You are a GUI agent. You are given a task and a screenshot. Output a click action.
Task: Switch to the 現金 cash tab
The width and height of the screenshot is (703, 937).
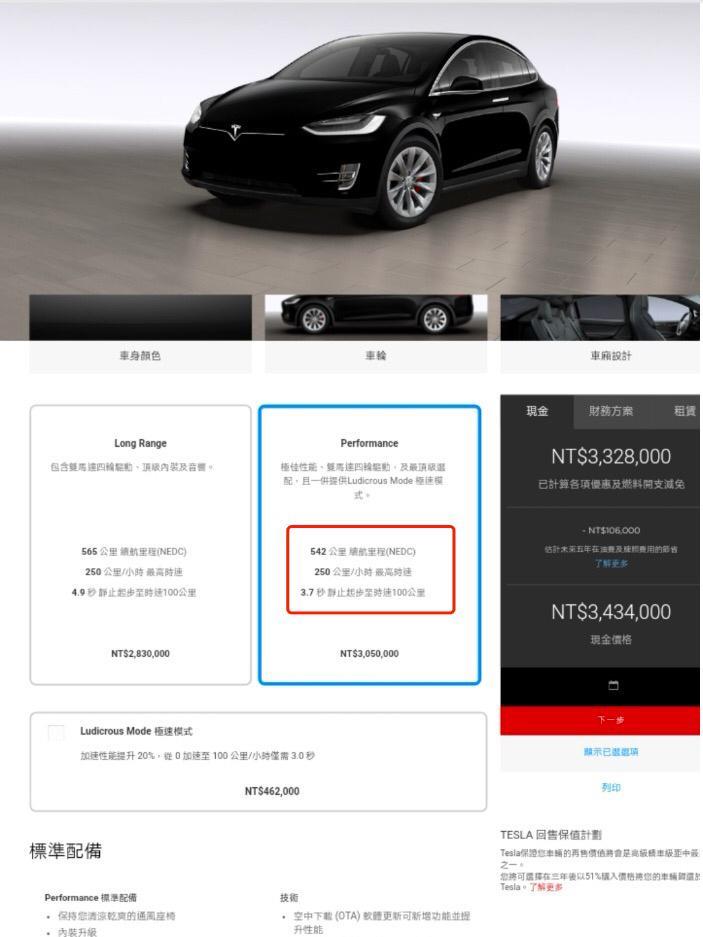click(537, 411)
